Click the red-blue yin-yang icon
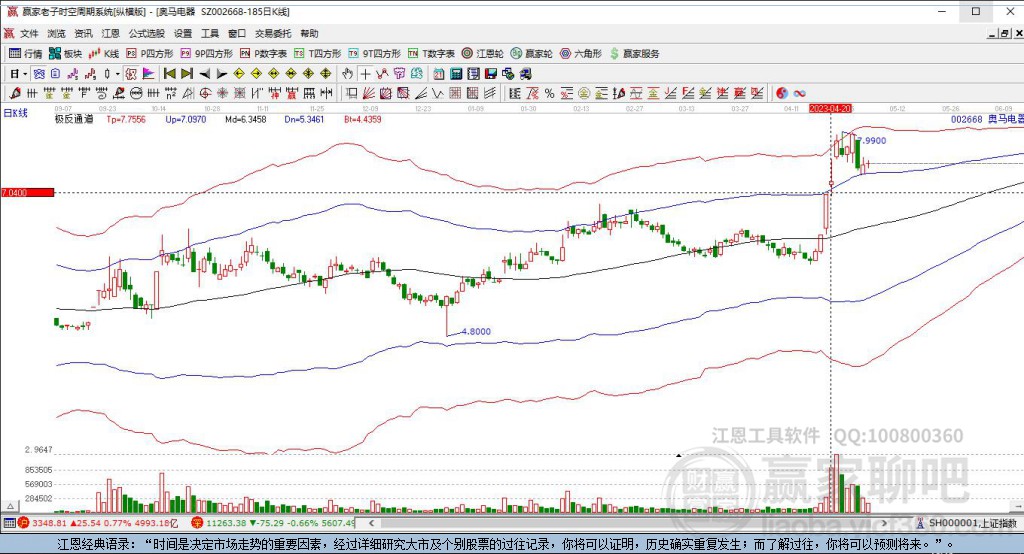 [x=782, y=93]
